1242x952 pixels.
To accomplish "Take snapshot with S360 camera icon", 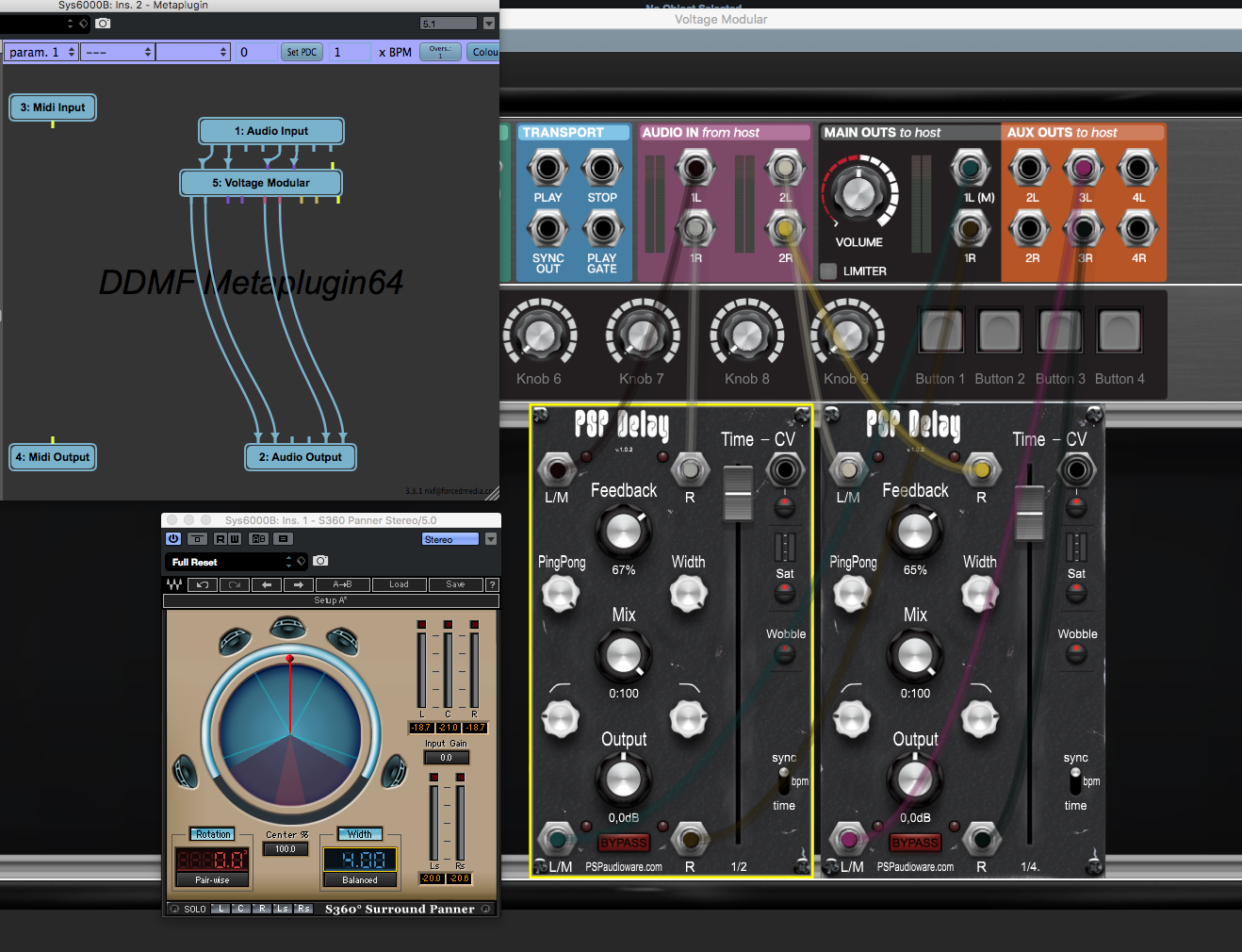I will tap(320, 561).
